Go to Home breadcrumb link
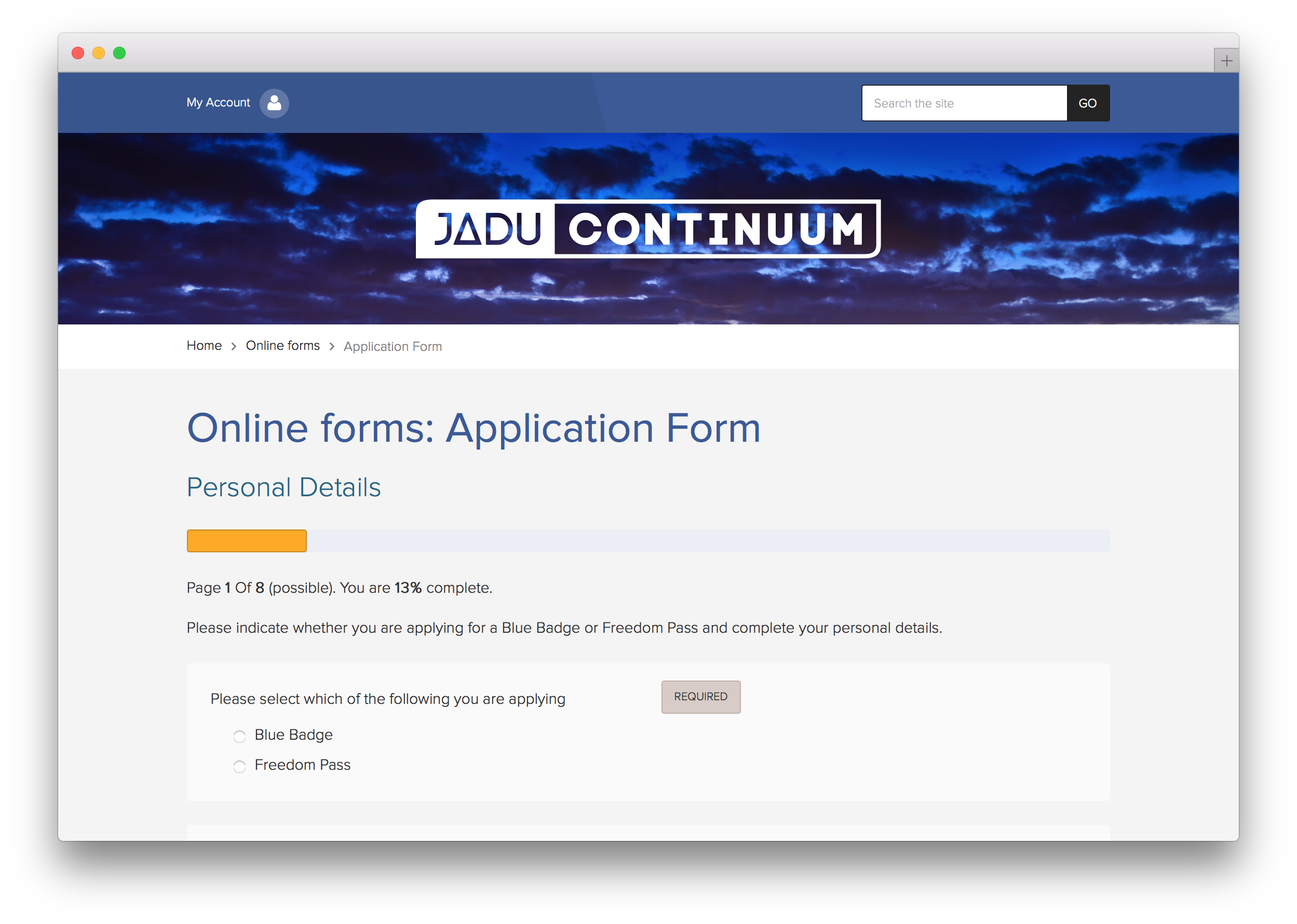The height and width of the screenshot is (924, 1297). (x=204, y=345)
